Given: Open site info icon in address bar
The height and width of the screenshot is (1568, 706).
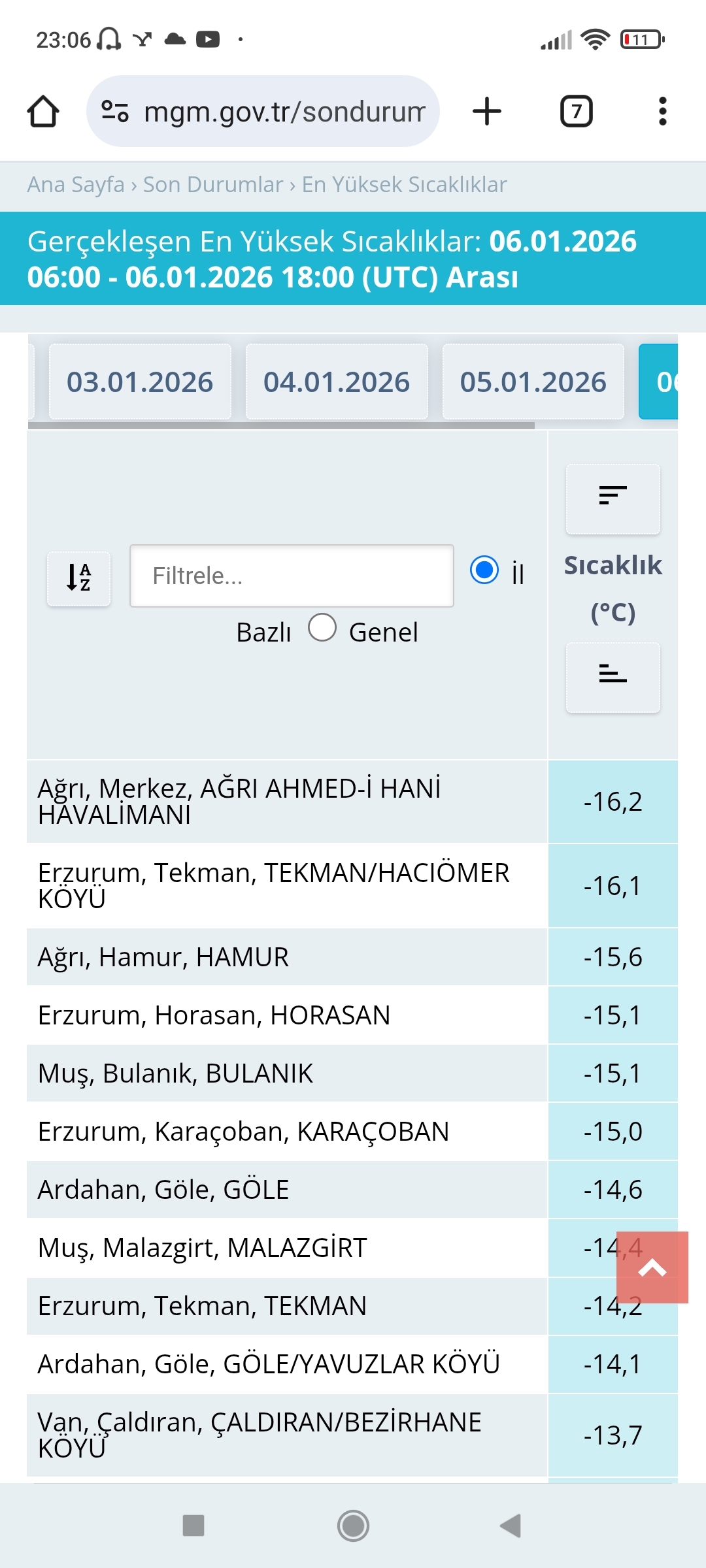Looking at the screenshot, I should tap(115, 111).
